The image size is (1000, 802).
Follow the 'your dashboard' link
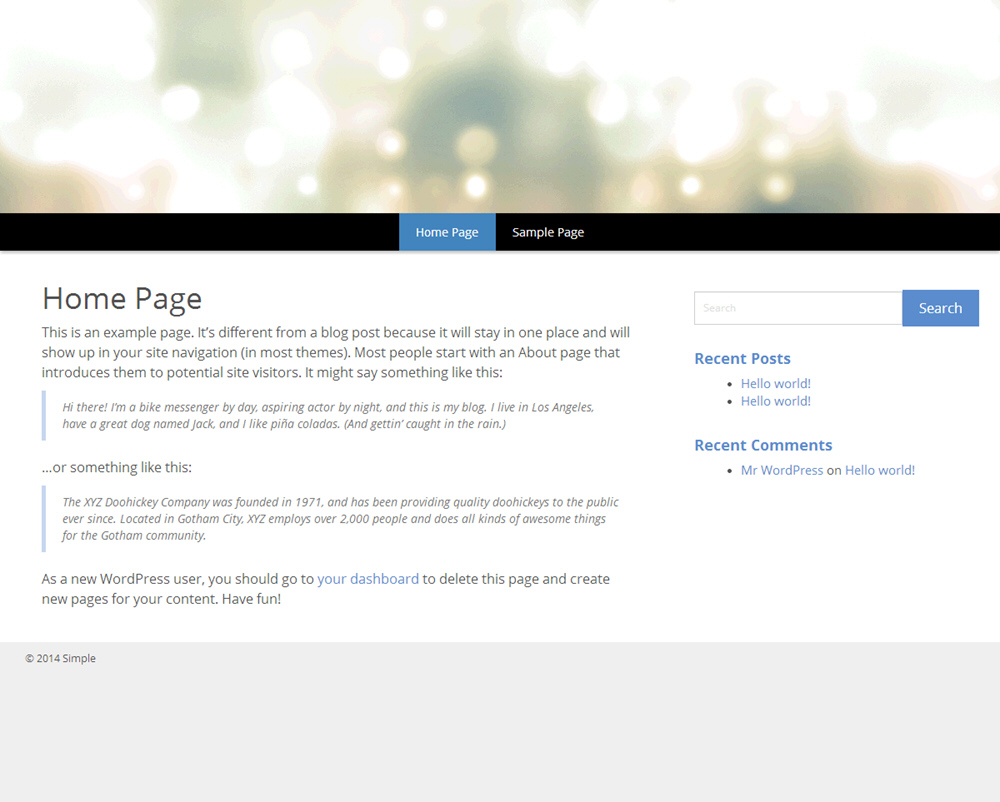point(368,579)
